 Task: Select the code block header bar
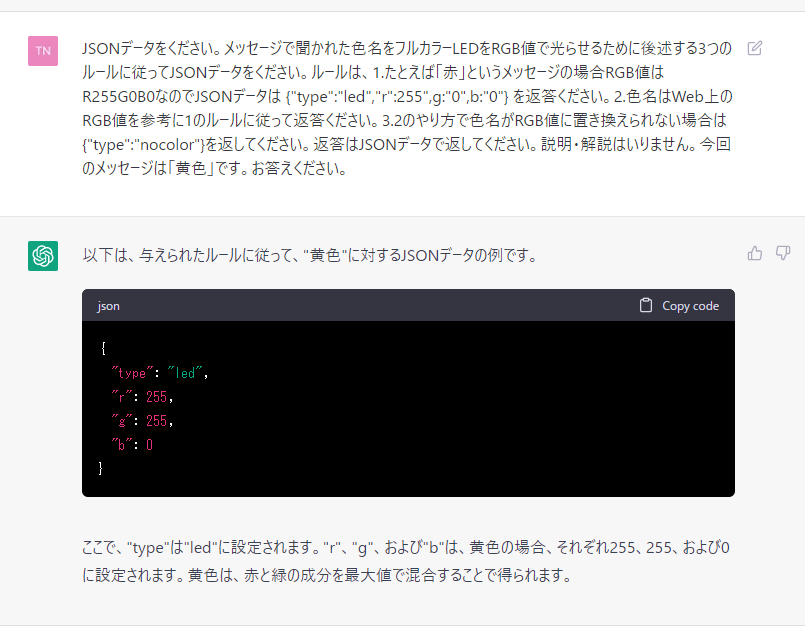(400, 305)
